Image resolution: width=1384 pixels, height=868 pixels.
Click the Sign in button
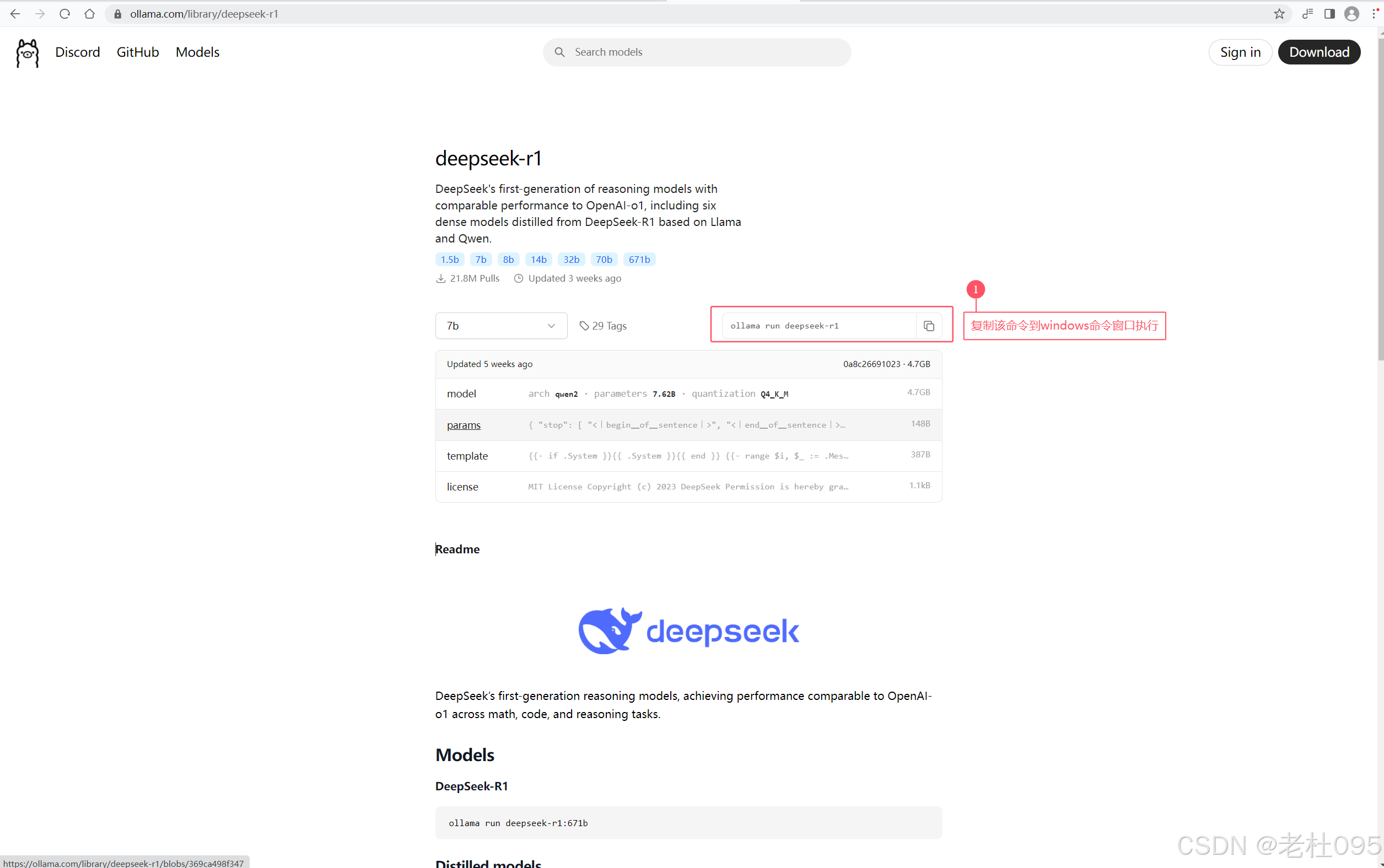pos(1240,52)
